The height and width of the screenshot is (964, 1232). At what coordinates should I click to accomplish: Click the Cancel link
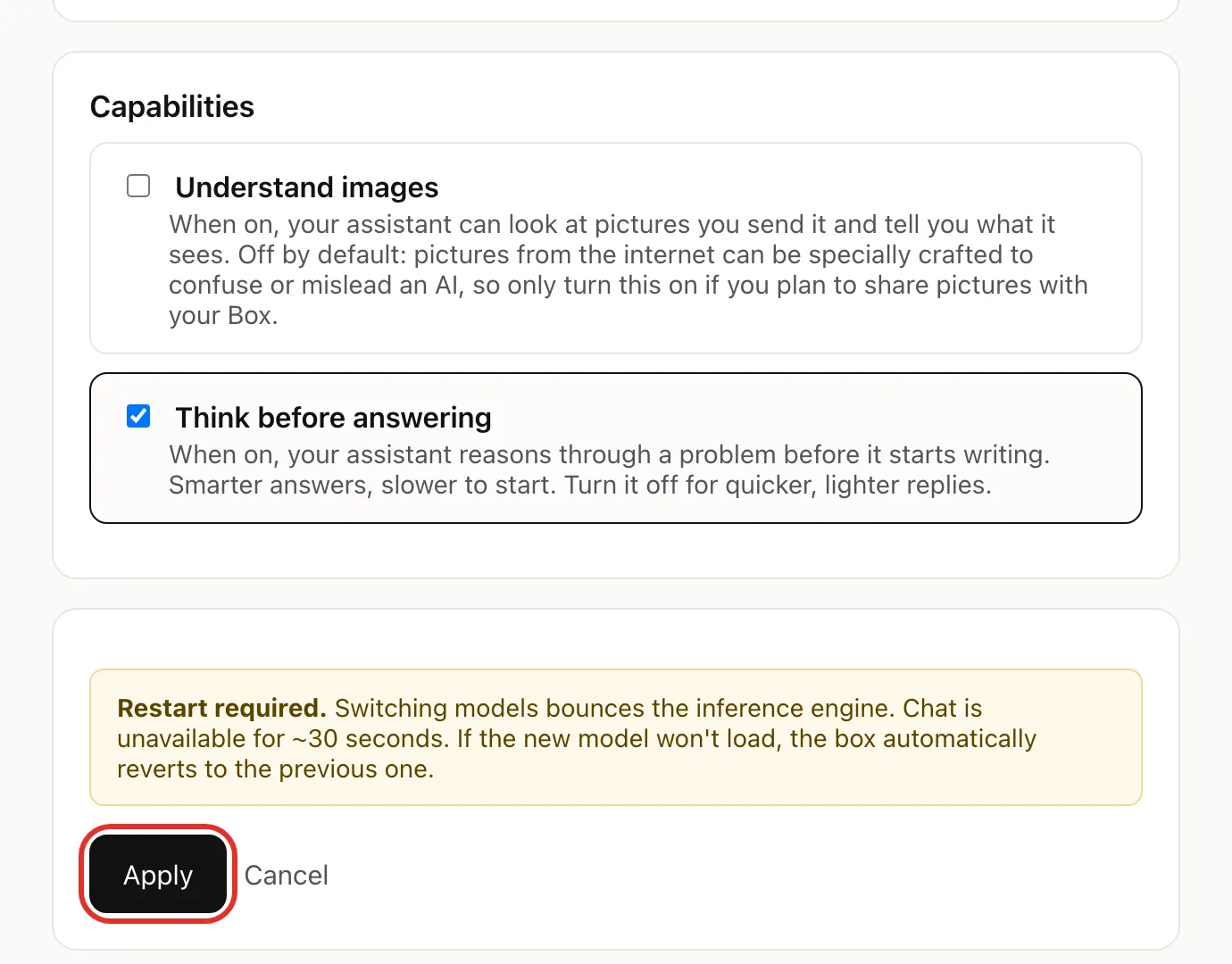coord(287,875)
